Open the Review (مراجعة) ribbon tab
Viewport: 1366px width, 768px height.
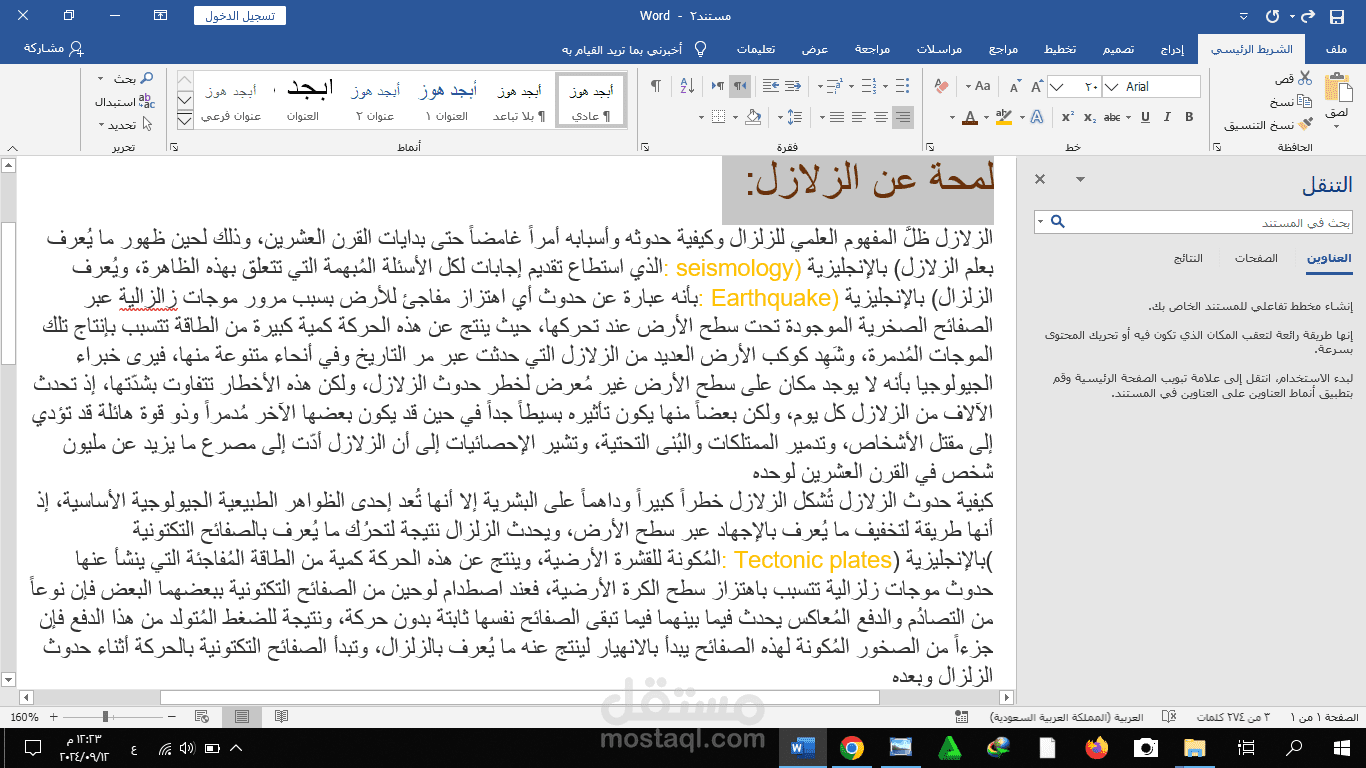click(873, 49)
